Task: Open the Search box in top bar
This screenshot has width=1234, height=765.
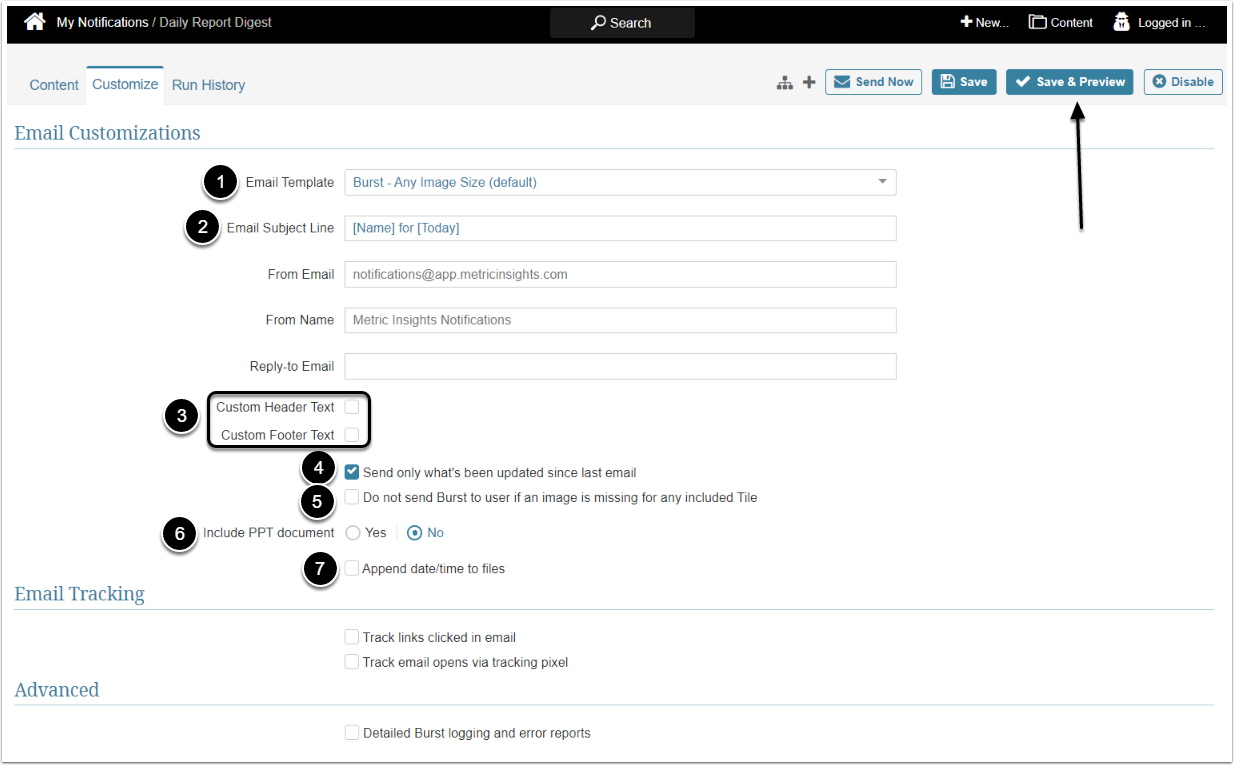Action: coord(622,23)
